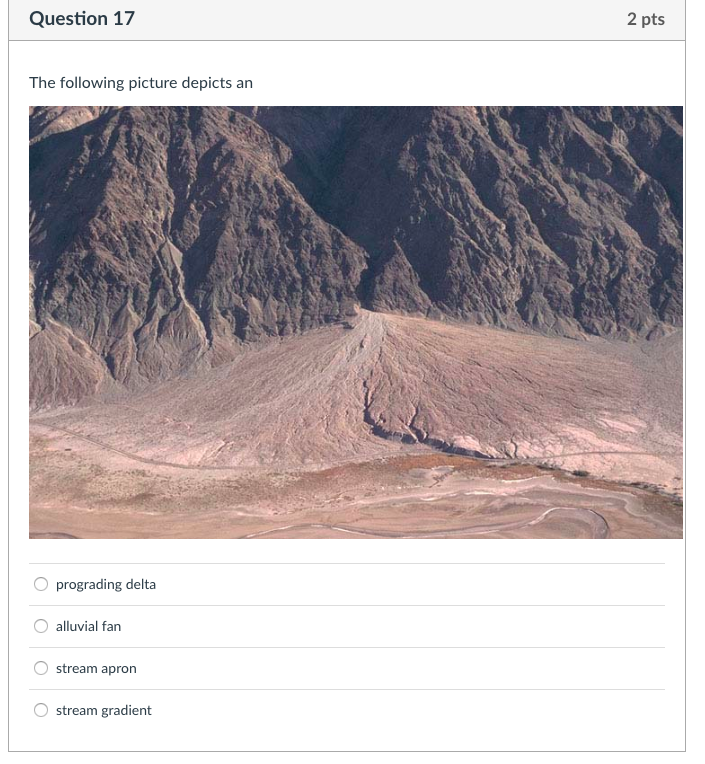This screenshot has width=705, height=764.
Task: Choose the 'alluvial fan' radio button
Action: tap(41, 626)
